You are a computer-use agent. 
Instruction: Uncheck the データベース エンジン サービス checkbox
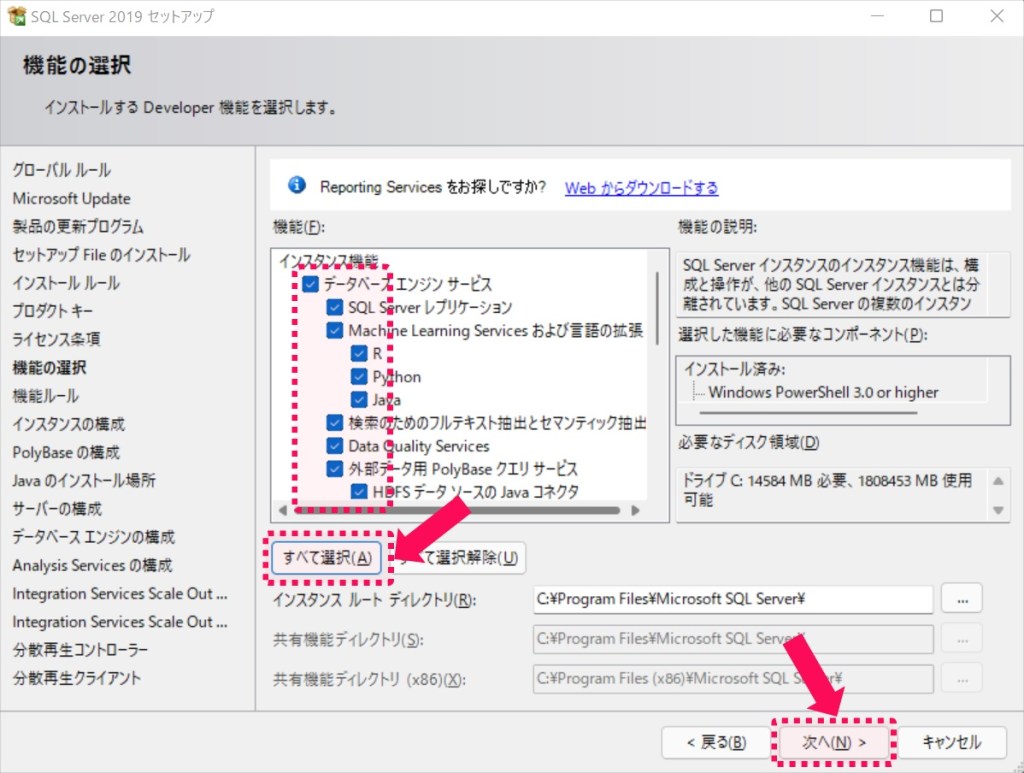(310, 284)
